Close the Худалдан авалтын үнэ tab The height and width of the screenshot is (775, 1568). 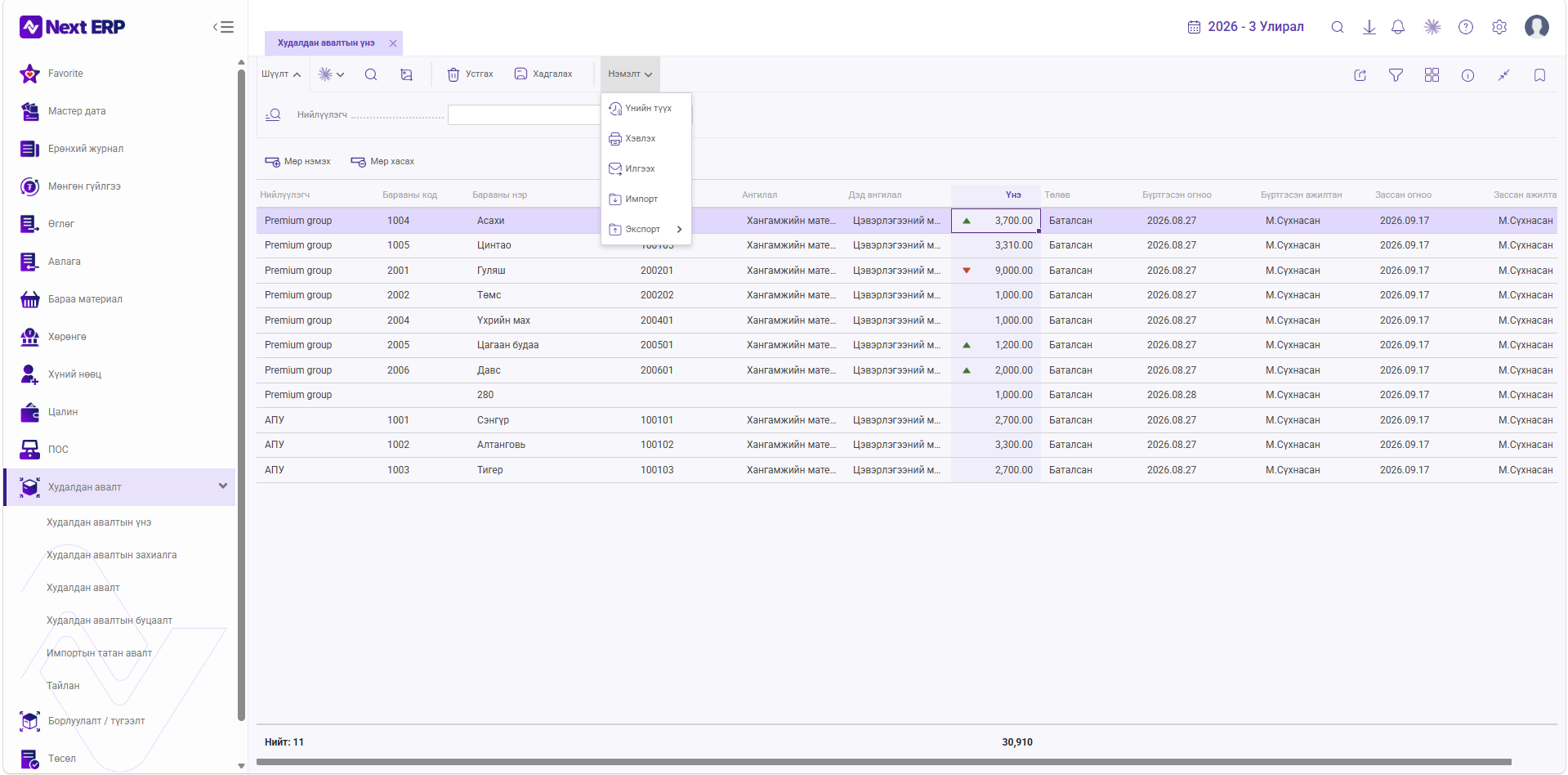tap(393, 43)
